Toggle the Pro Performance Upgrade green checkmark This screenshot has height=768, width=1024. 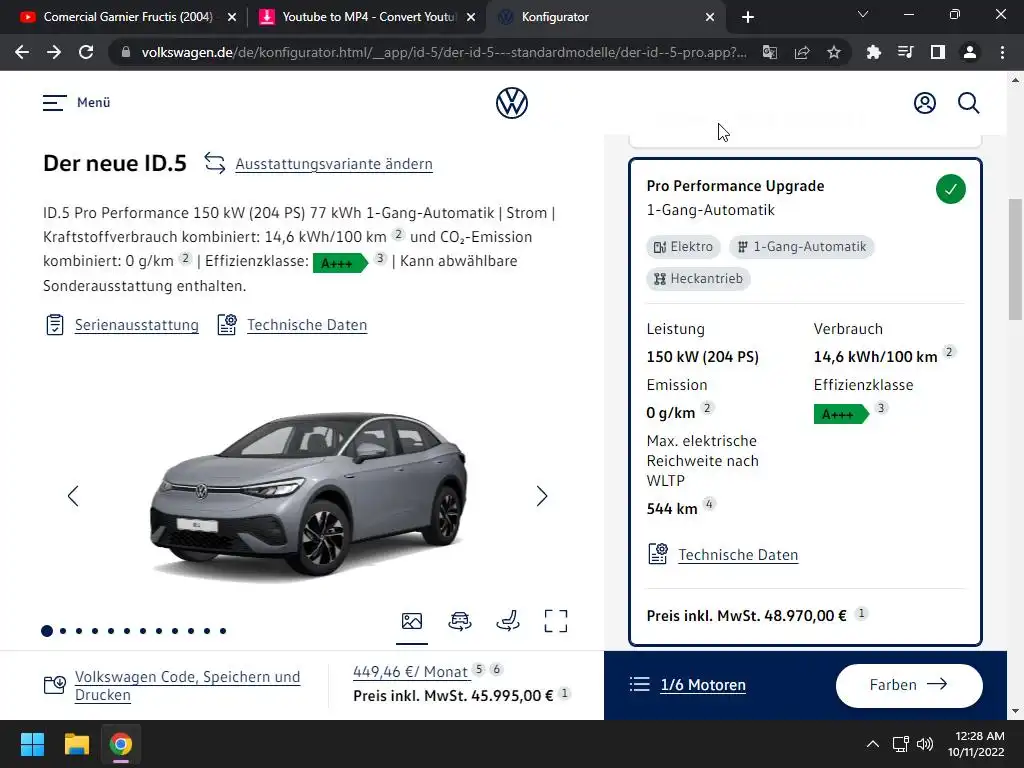(950, 189)
